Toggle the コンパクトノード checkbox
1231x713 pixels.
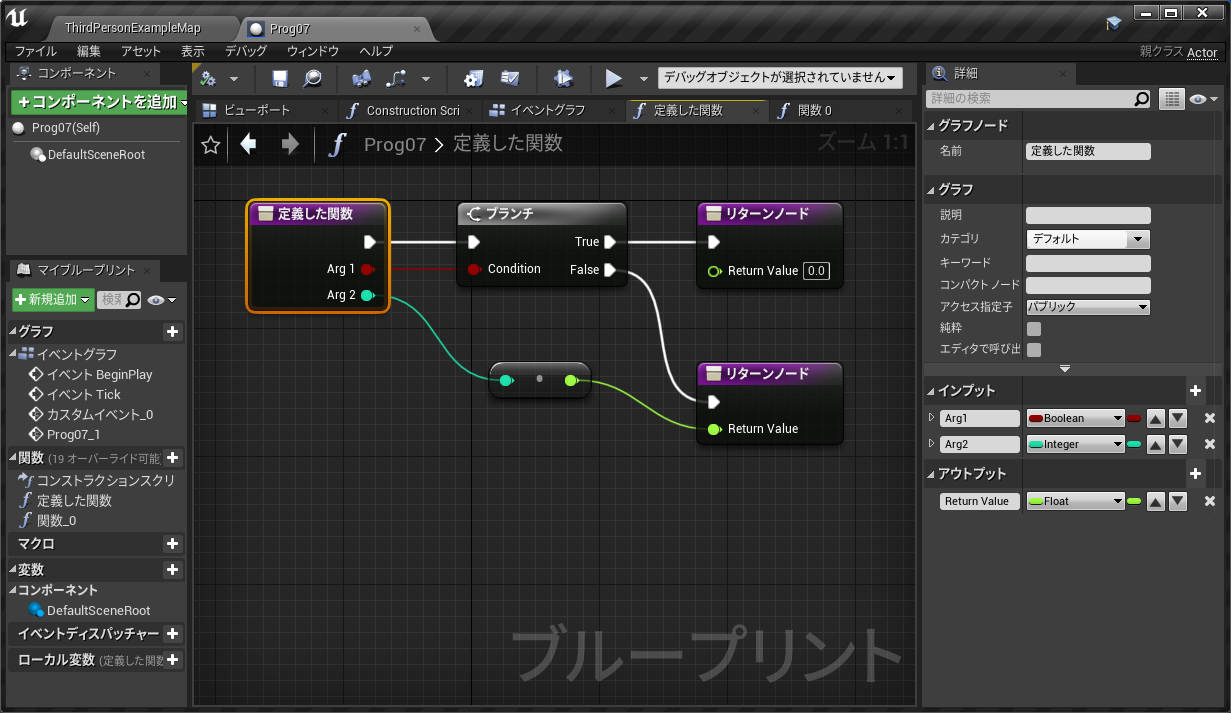[1088, 284]
